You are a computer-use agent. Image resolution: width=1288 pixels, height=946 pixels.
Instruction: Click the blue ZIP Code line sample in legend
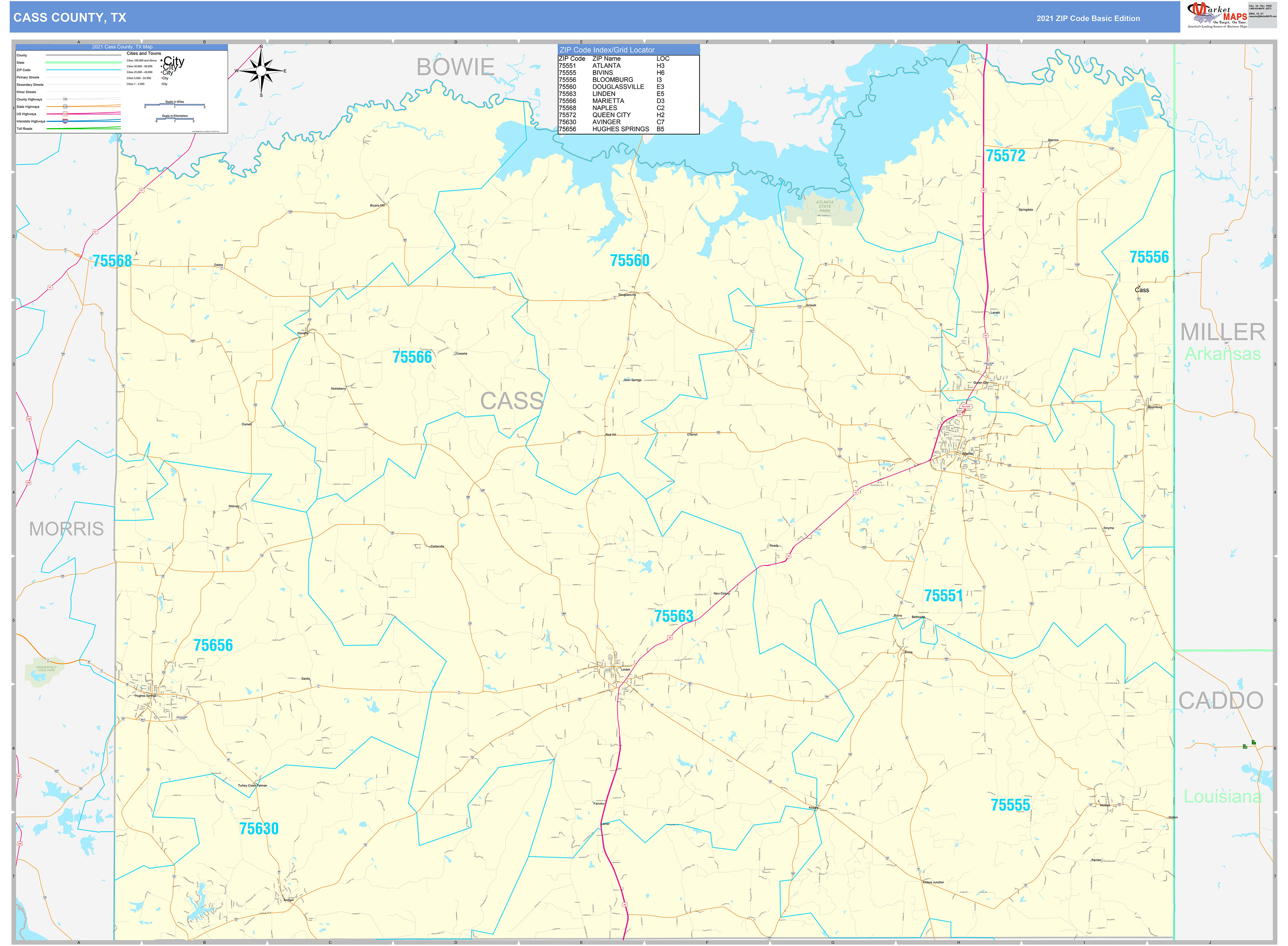pyautogui.click(x=84, y=70)
